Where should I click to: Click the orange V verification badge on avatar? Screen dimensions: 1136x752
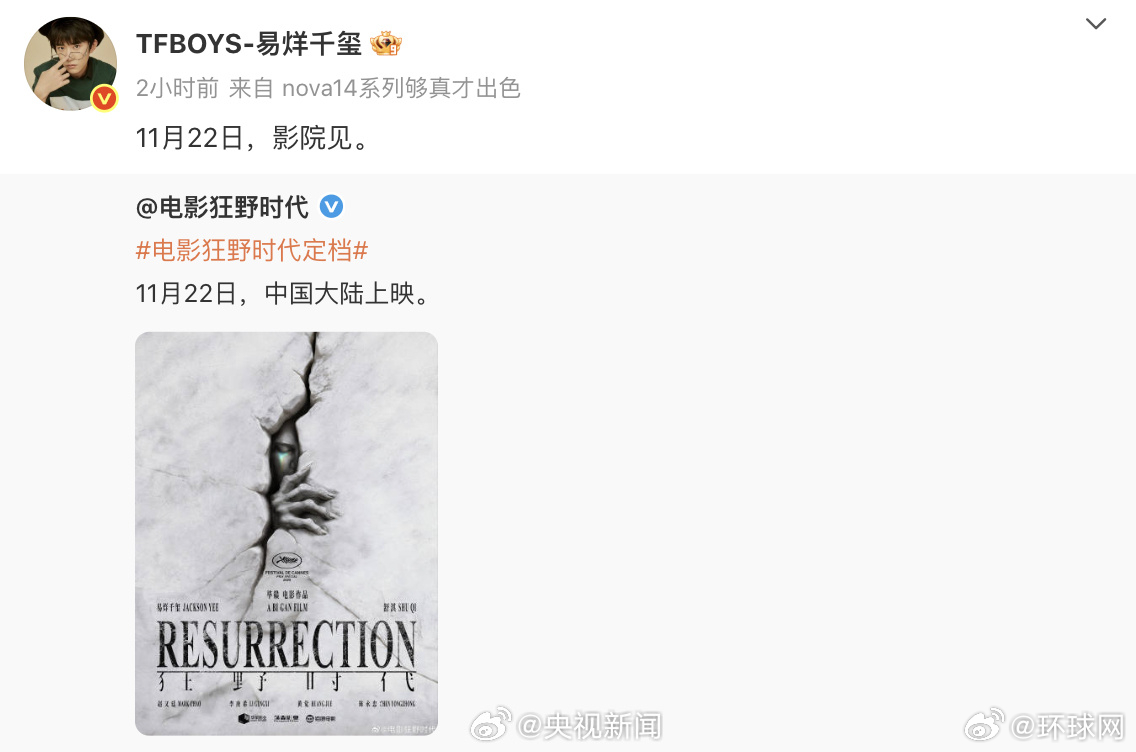(x=104, y=98)
